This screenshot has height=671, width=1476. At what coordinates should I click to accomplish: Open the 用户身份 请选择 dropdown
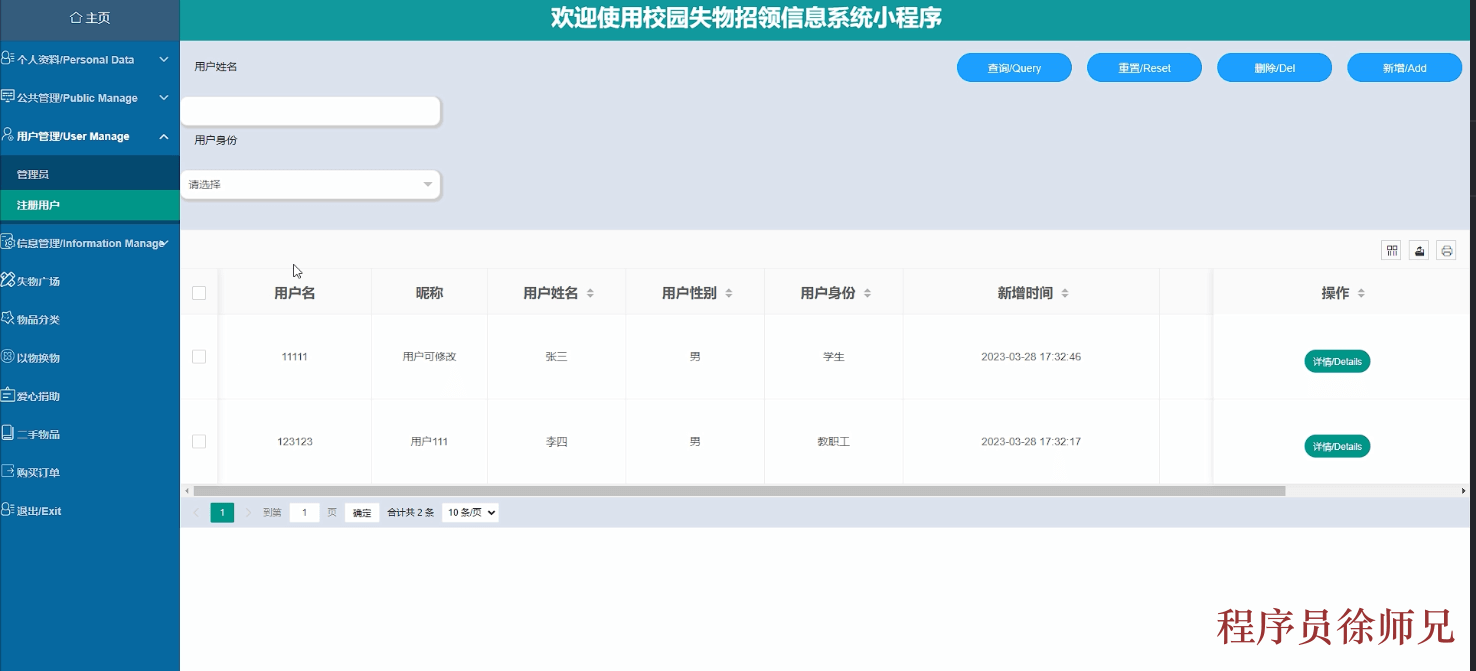click(x=310, y=184)
